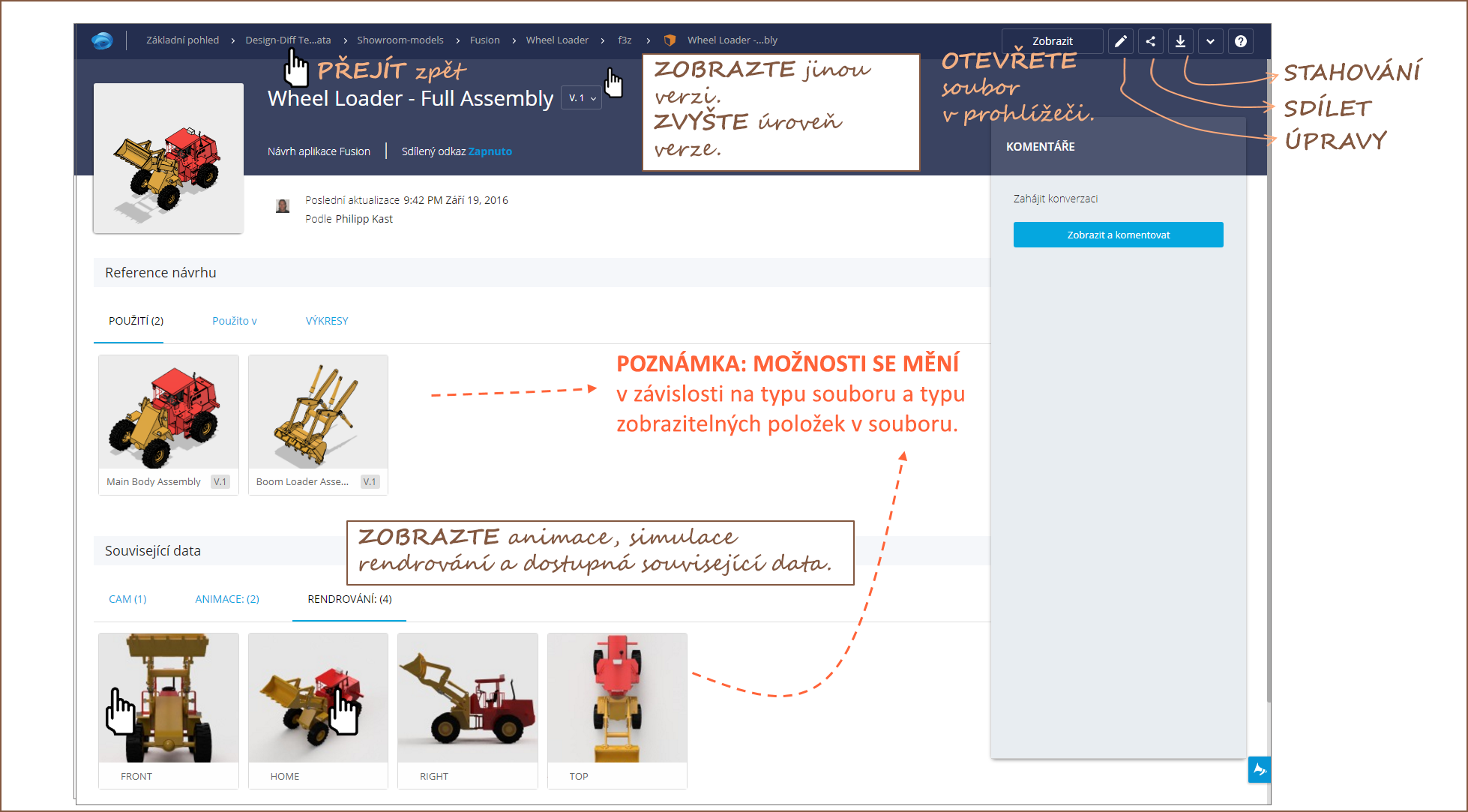1468x812 pixels.
Task: Open the Help question mark icon
Action: coord(1241,41)
